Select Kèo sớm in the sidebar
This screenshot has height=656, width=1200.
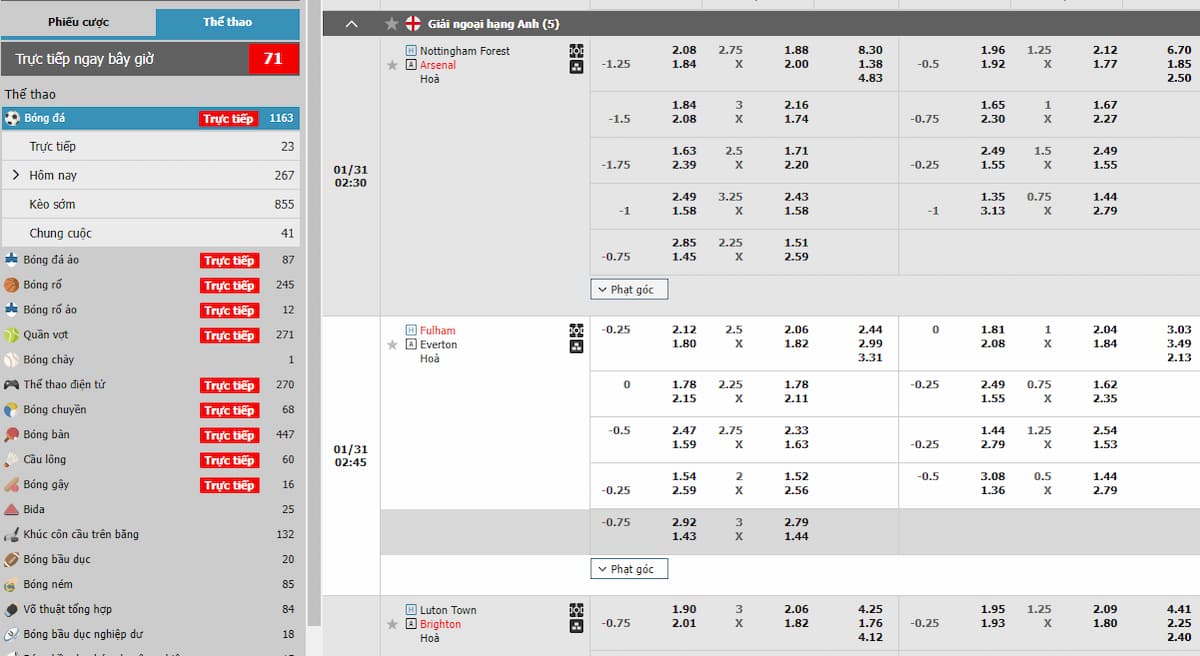tap(150, 204)
